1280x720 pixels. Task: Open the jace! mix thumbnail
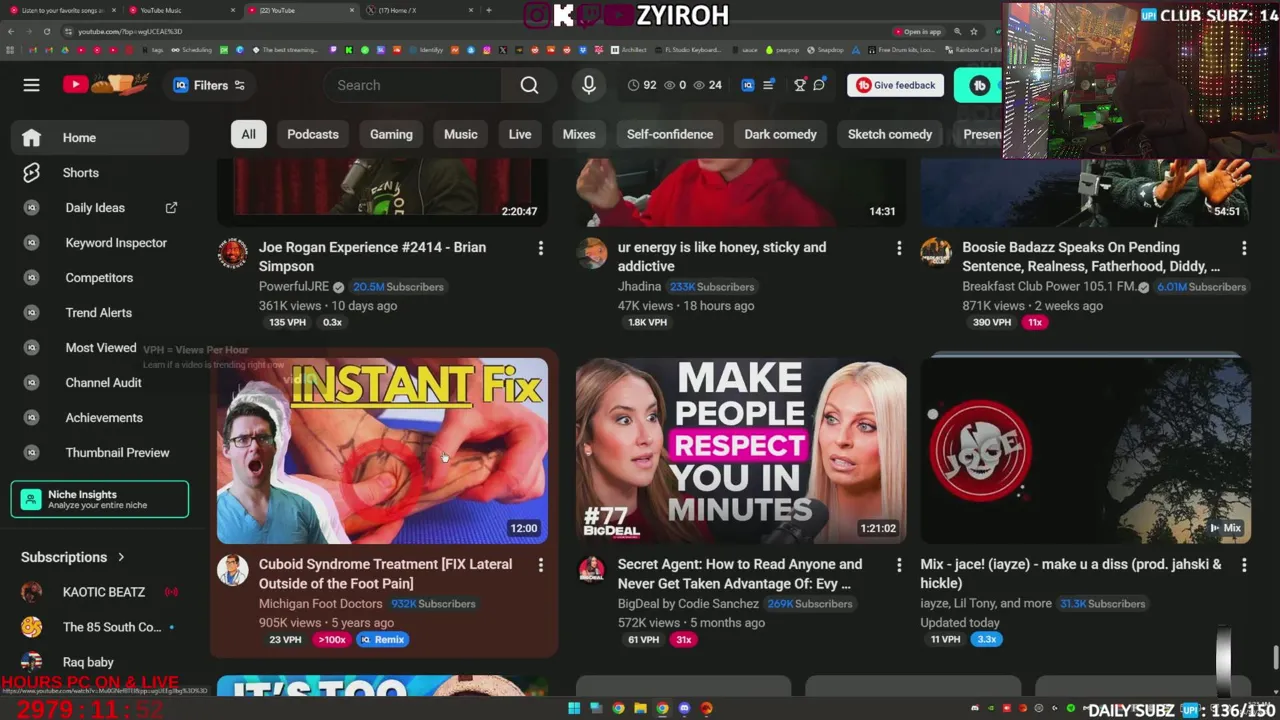1085,449
